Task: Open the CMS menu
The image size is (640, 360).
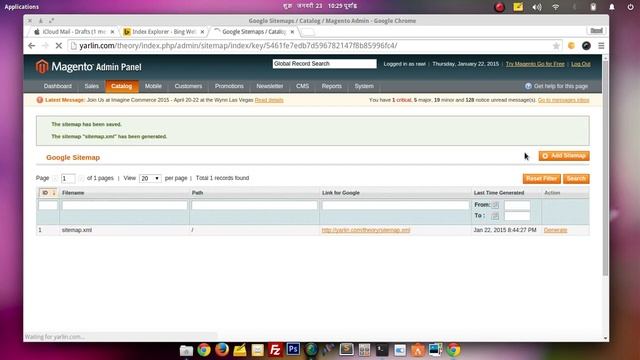Action: [x=302, y=86]
